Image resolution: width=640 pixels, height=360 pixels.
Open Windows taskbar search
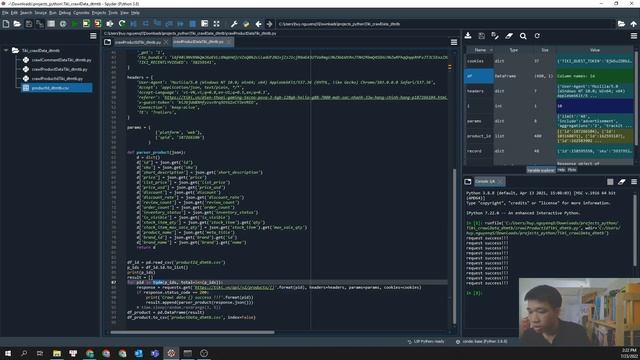click(x=24, y=353)
